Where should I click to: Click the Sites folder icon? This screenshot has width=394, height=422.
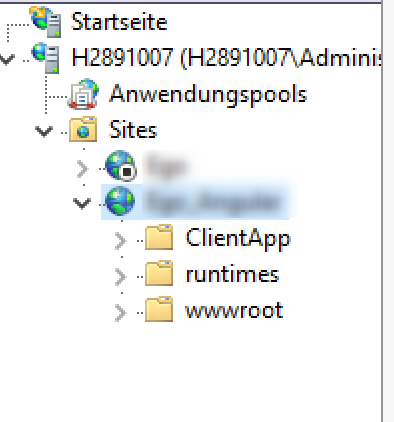pyautogui.click(x=83, y=129)
